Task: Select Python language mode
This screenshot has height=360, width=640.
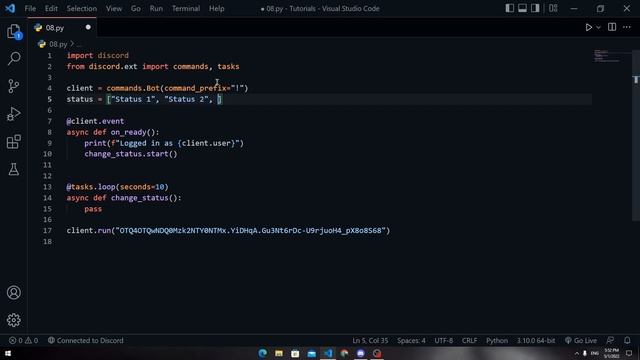Action: click(497, 340)
